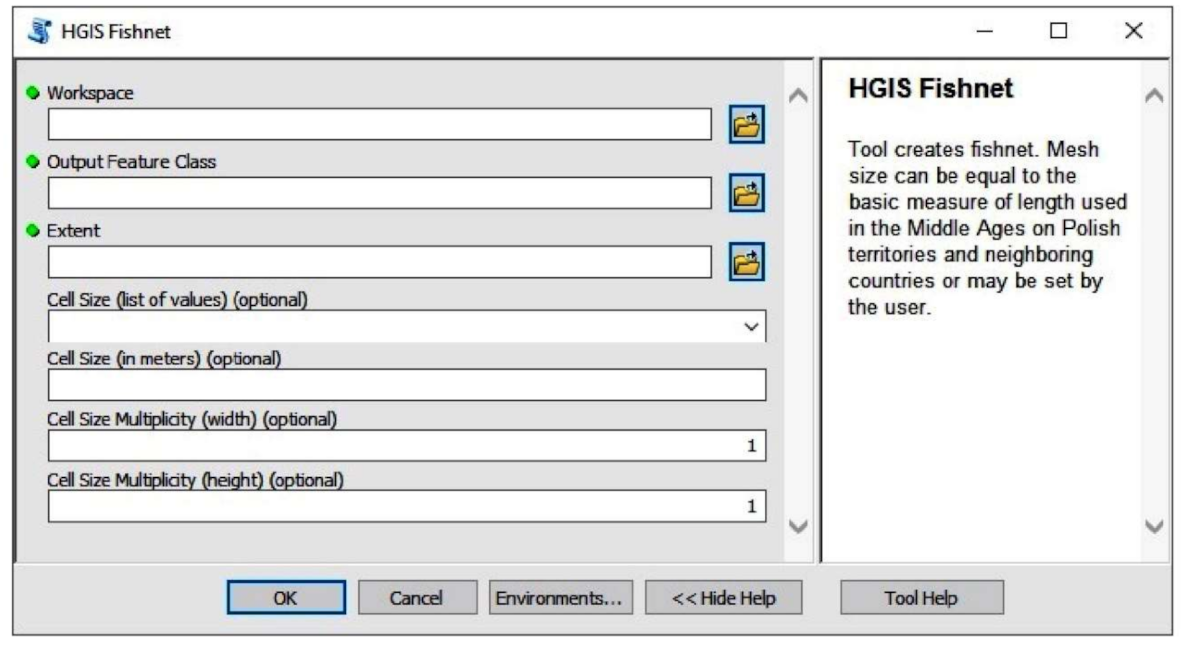The image size is (1182, 645).
Task: Click the HGIS Fishnet title bar tool icon
Action: click(34, 32)
